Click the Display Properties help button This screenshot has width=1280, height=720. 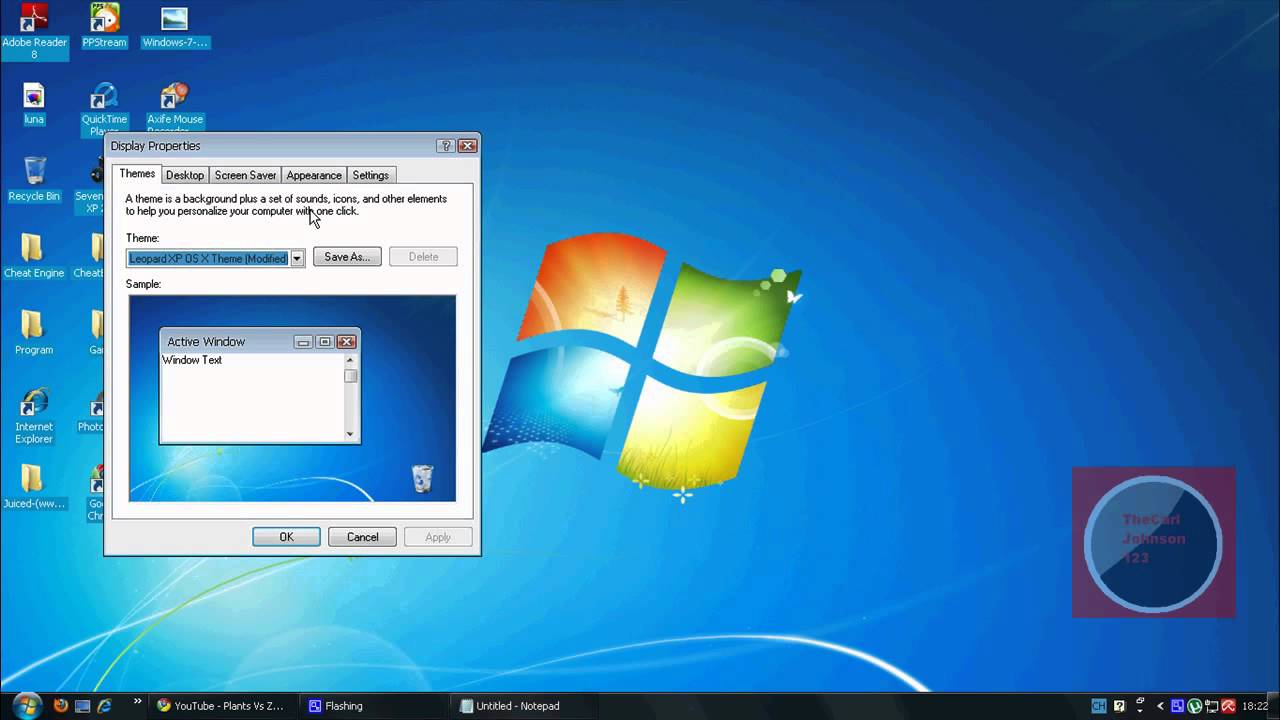[x=446, y=146]
